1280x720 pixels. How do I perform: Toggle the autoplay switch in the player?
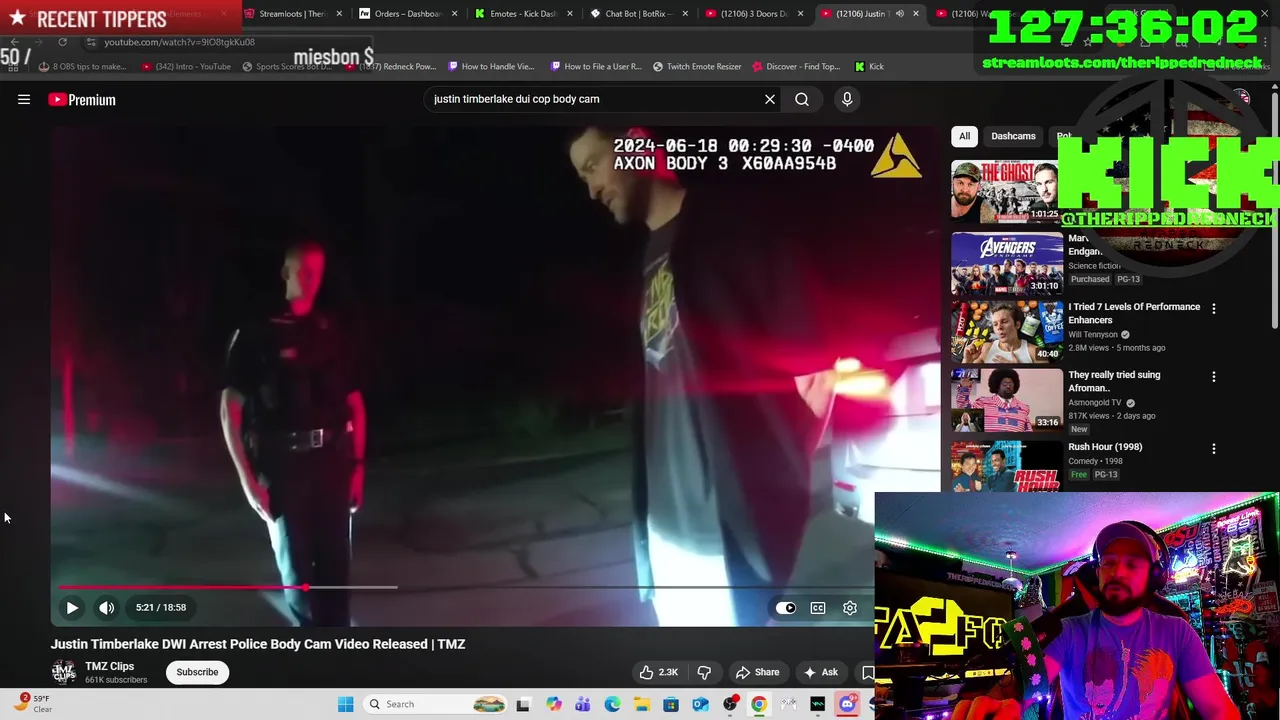[x=786, y=608]
